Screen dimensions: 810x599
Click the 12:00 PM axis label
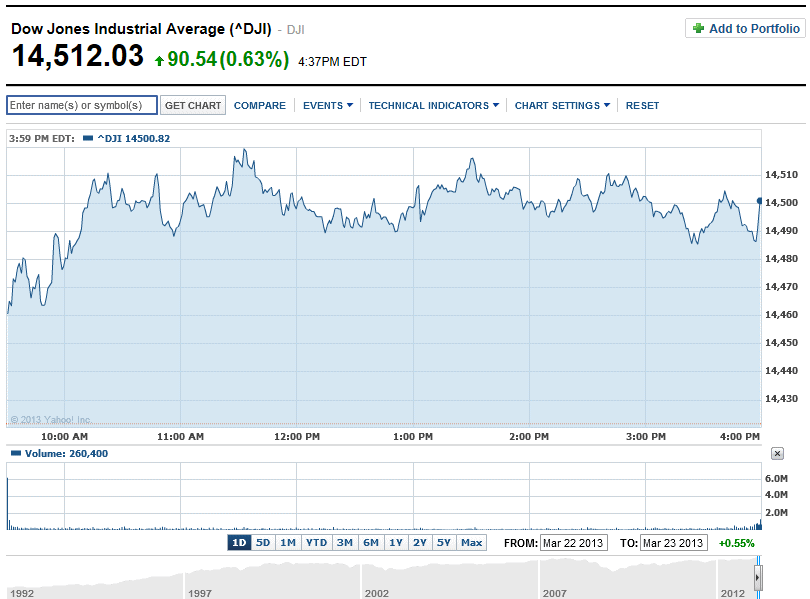pos(297,436)
